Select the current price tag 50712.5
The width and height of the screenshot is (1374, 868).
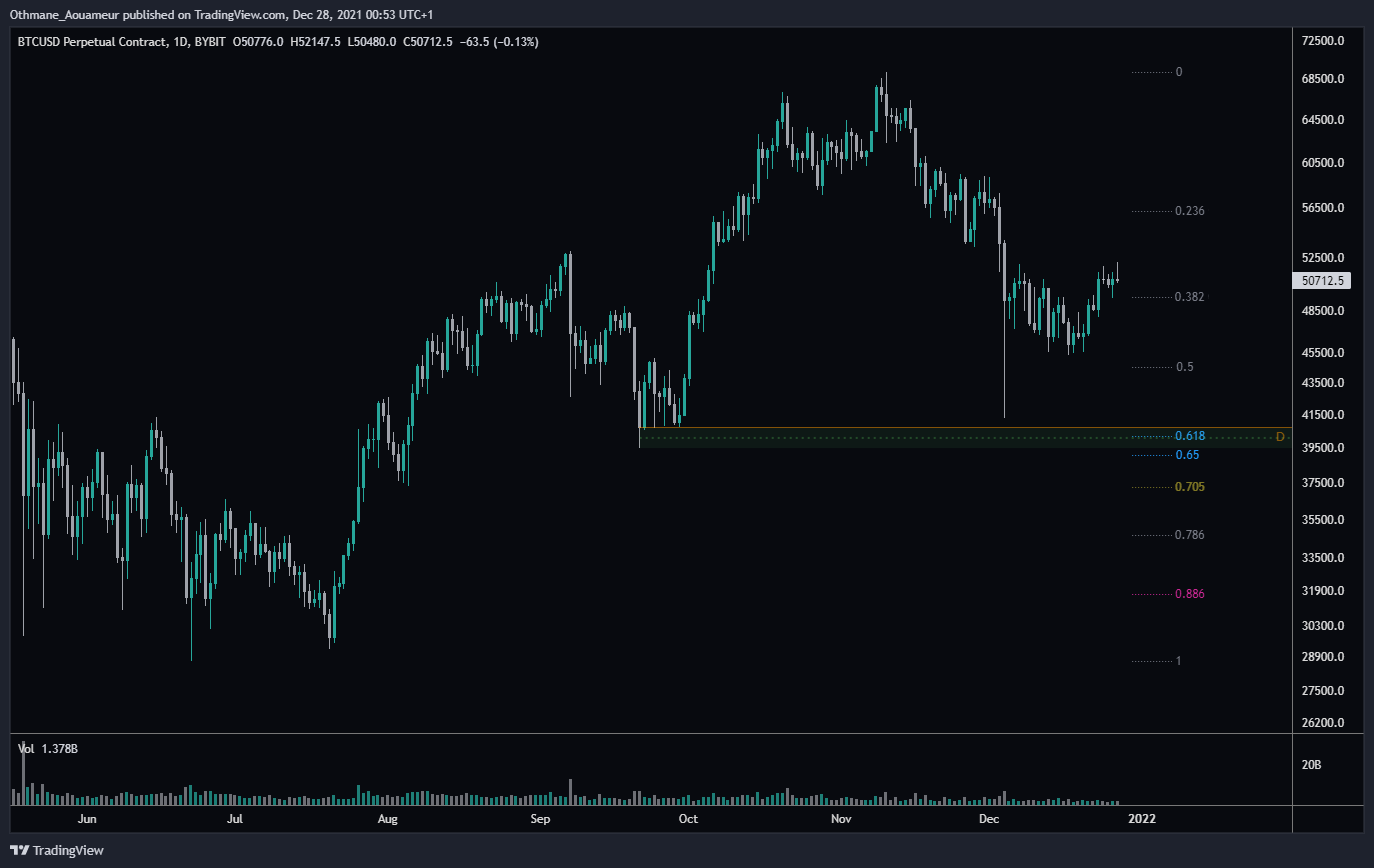[1321, 281]
